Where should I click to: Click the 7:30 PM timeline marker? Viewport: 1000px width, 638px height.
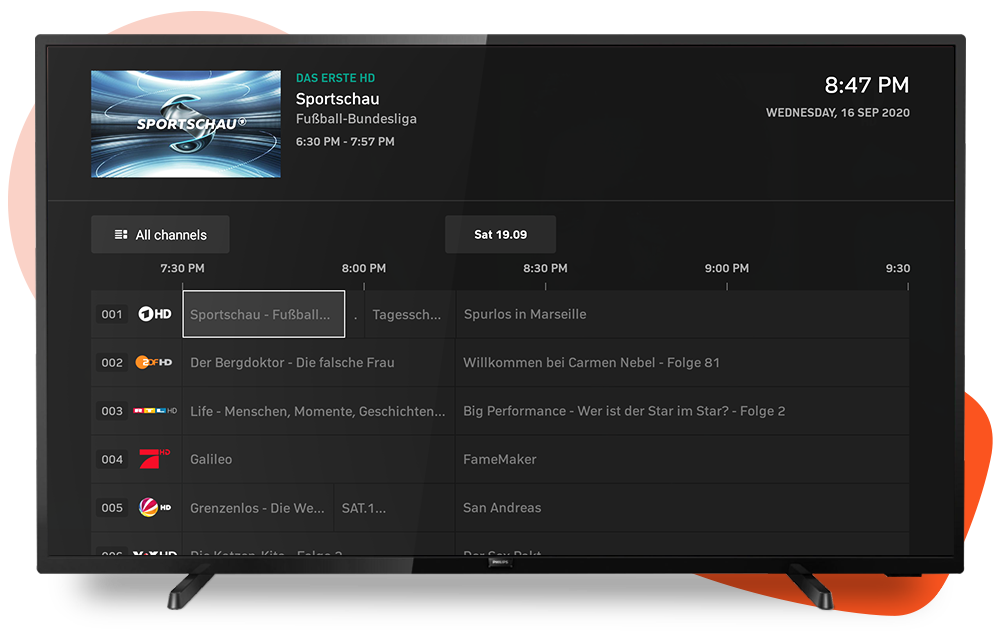[182, 269]
